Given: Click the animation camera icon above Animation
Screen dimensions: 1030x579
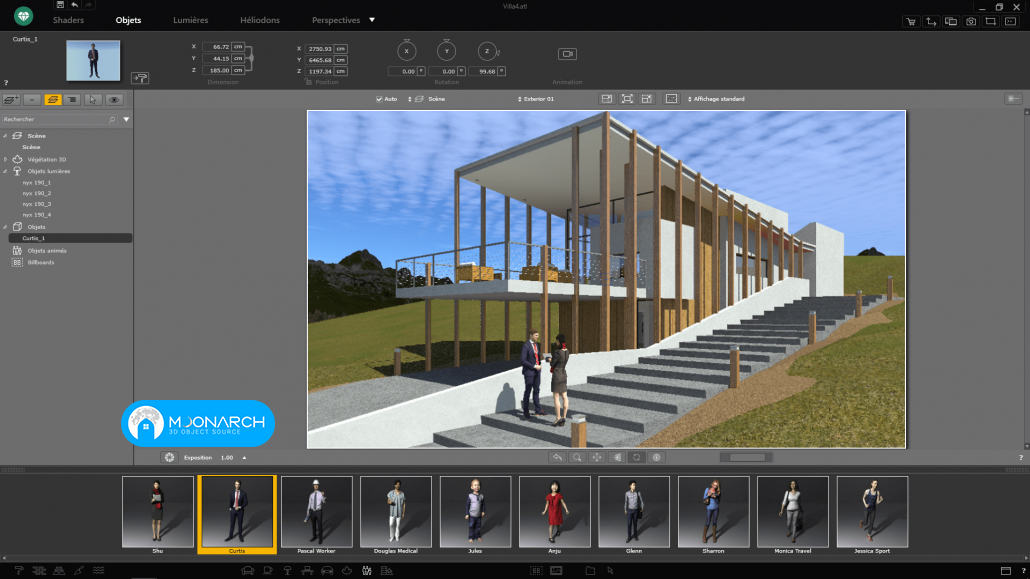Looking at the screenshot, I should (x=568, y=54).
